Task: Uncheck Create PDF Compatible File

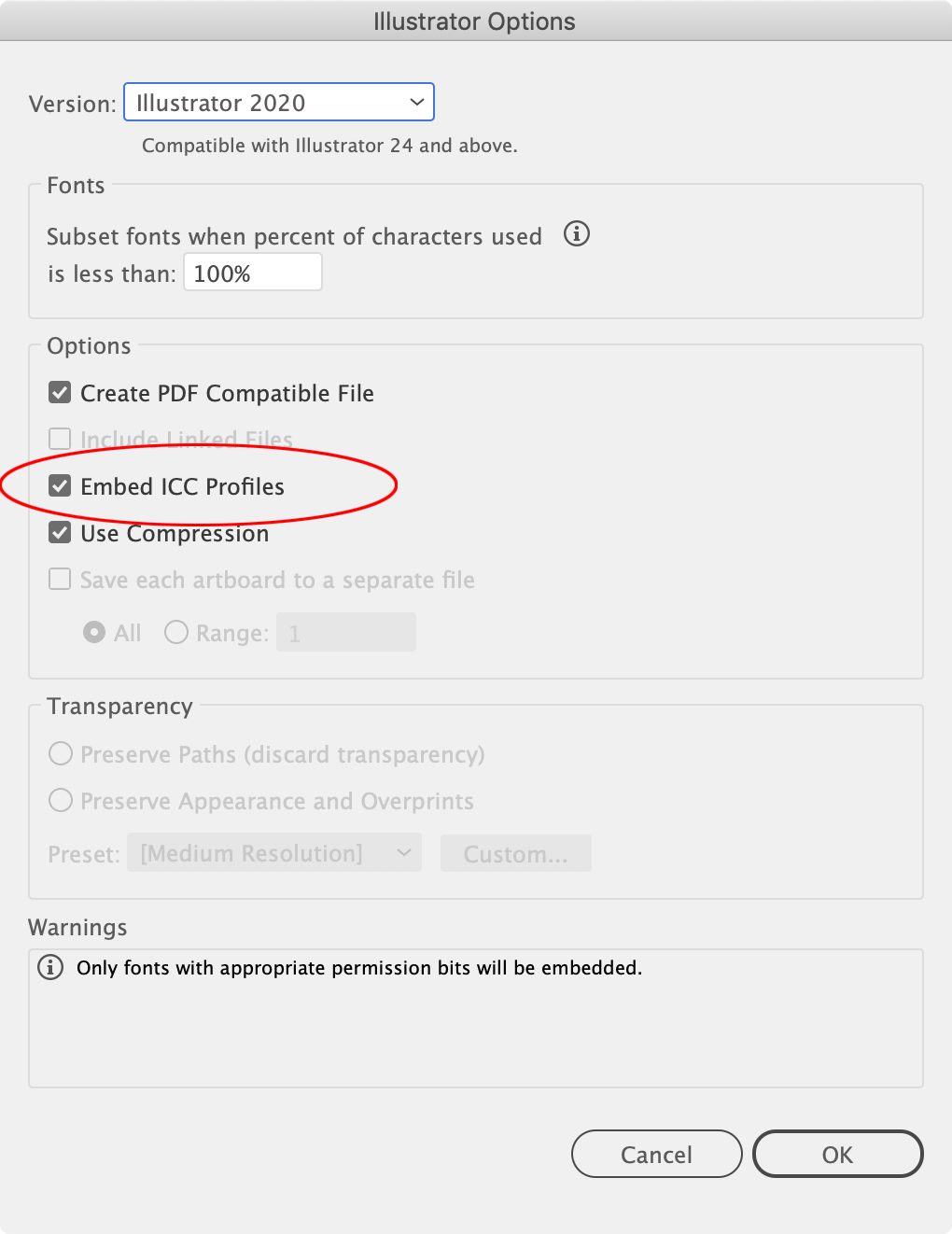Action: [x=59, y=392]
